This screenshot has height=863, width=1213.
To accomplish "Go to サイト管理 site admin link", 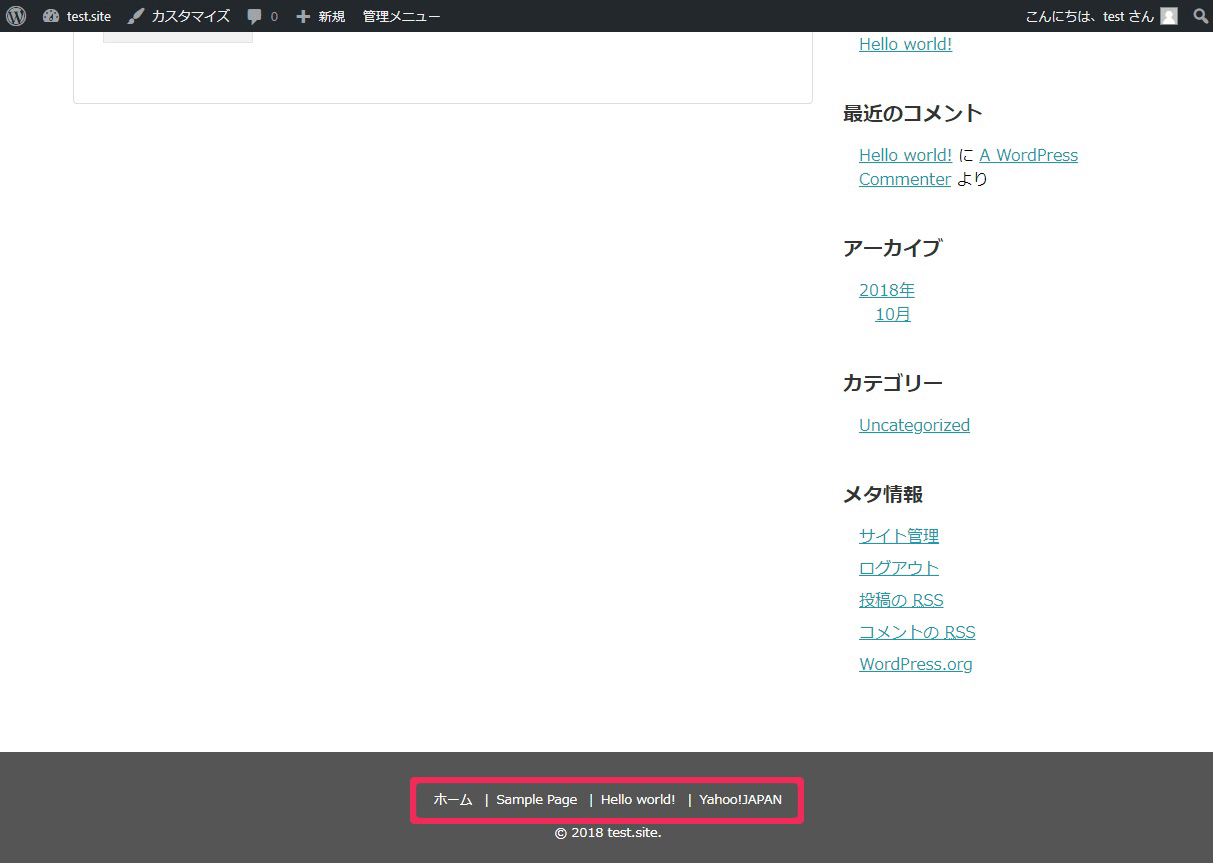I will [x=898, y=536].
